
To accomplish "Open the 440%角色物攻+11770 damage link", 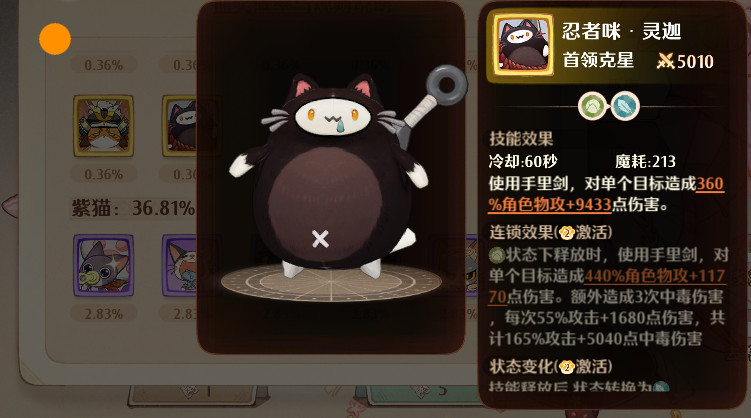I will click(x=607, y=286).
